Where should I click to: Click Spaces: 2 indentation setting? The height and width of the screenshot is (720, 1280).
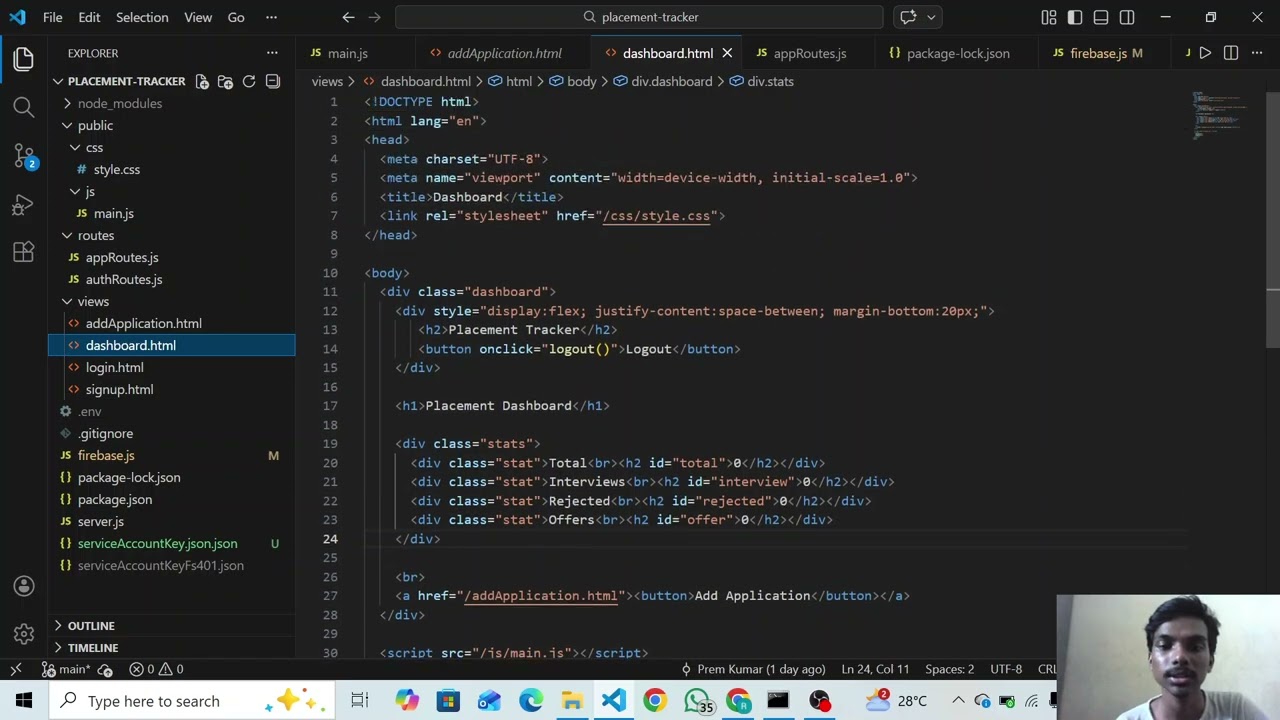point(949,669)
